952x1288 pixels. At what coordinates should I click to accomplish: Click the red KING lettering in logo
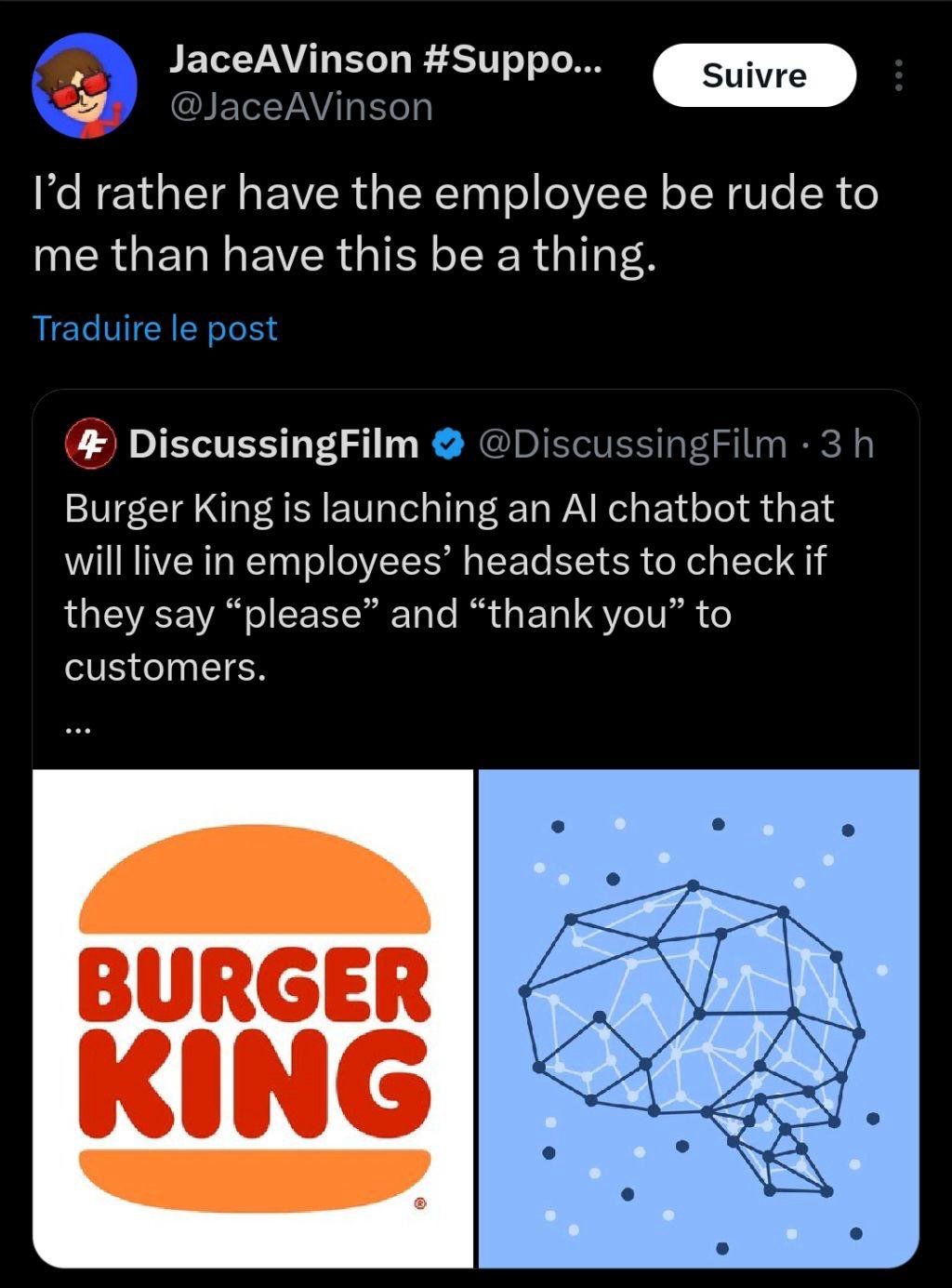click(x=256, y=1083)
